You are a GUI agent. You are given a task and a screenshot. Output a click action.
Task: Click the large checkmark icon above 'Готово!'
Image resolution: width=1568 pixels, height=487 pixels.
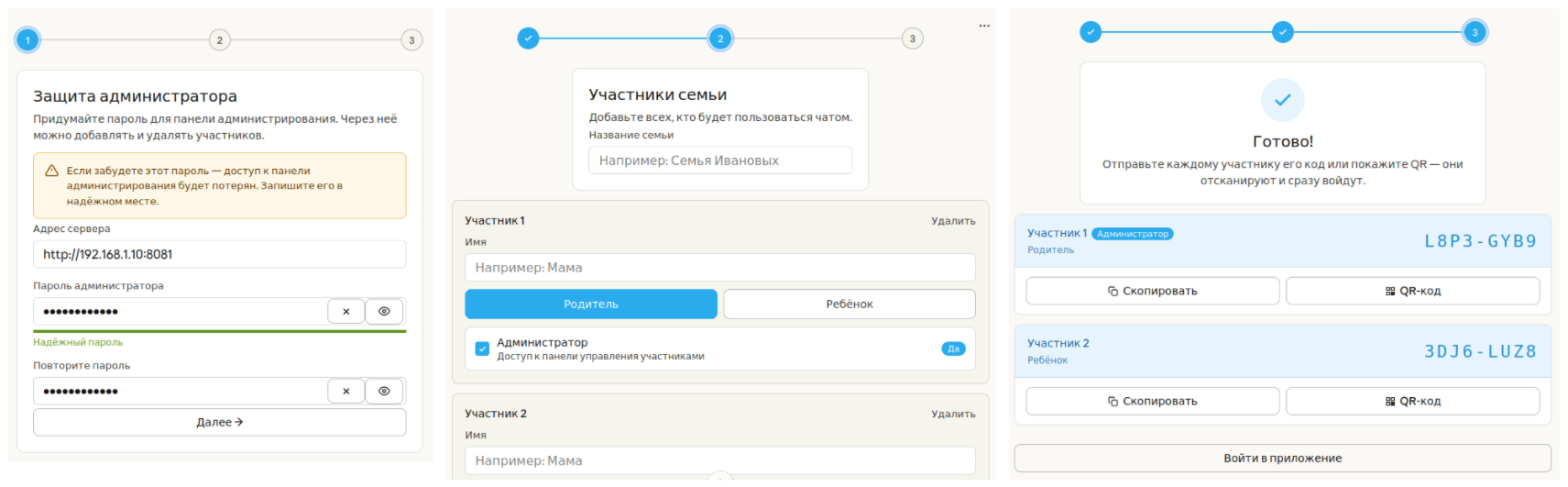1283,100
